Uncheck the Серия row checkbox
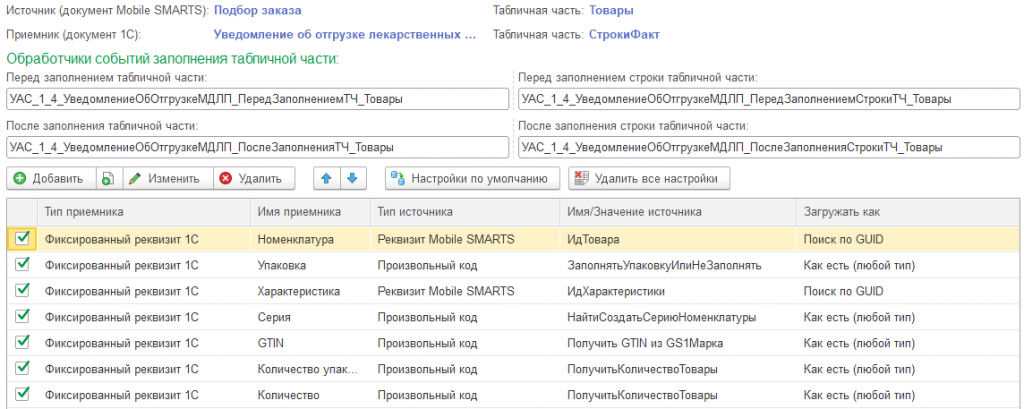The width and height of the screenshot is (1024, 409). [x=22, y=316]
